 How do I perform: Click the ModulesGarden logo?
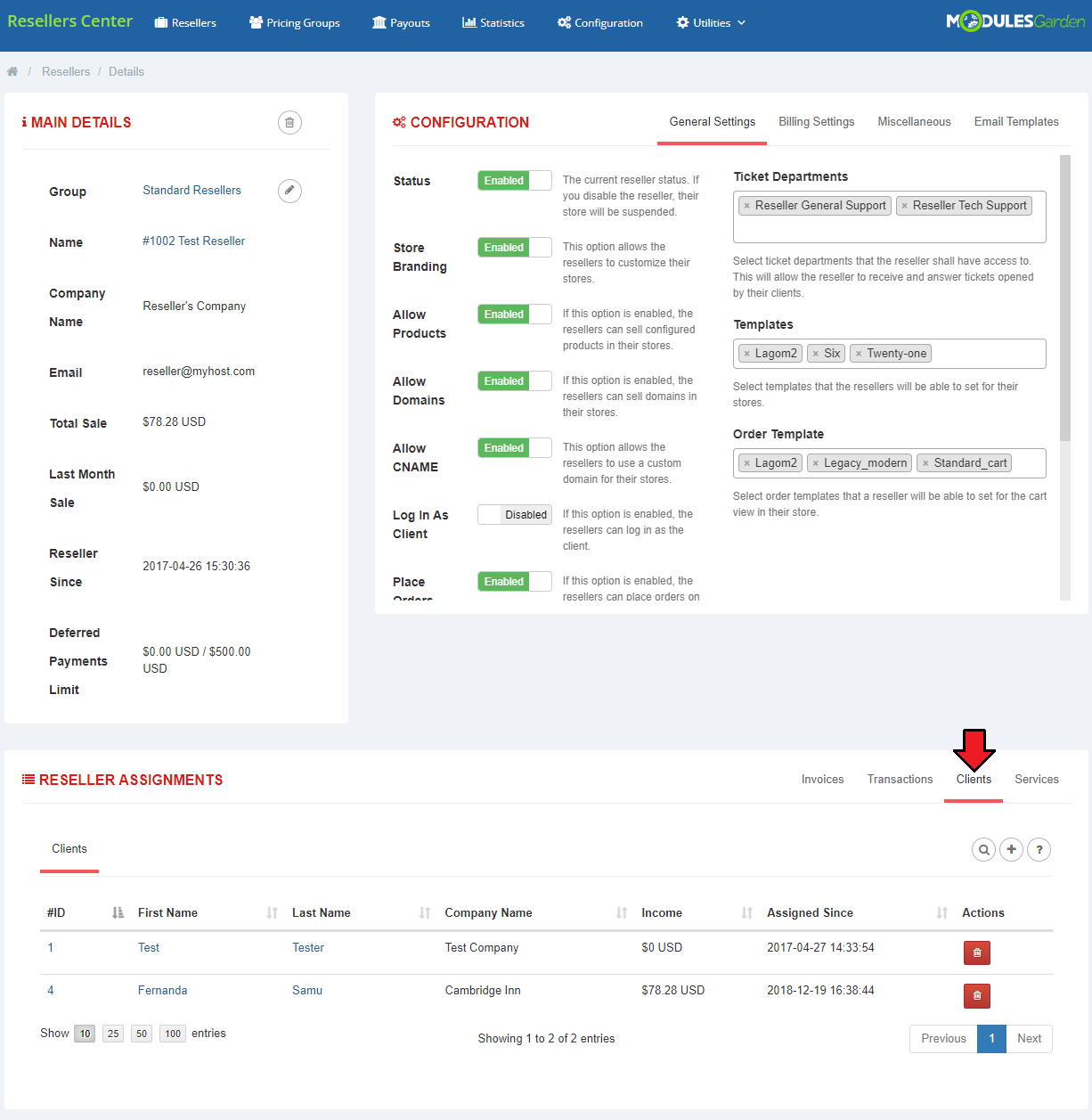pyautogui.click(x=1015, y=21)
